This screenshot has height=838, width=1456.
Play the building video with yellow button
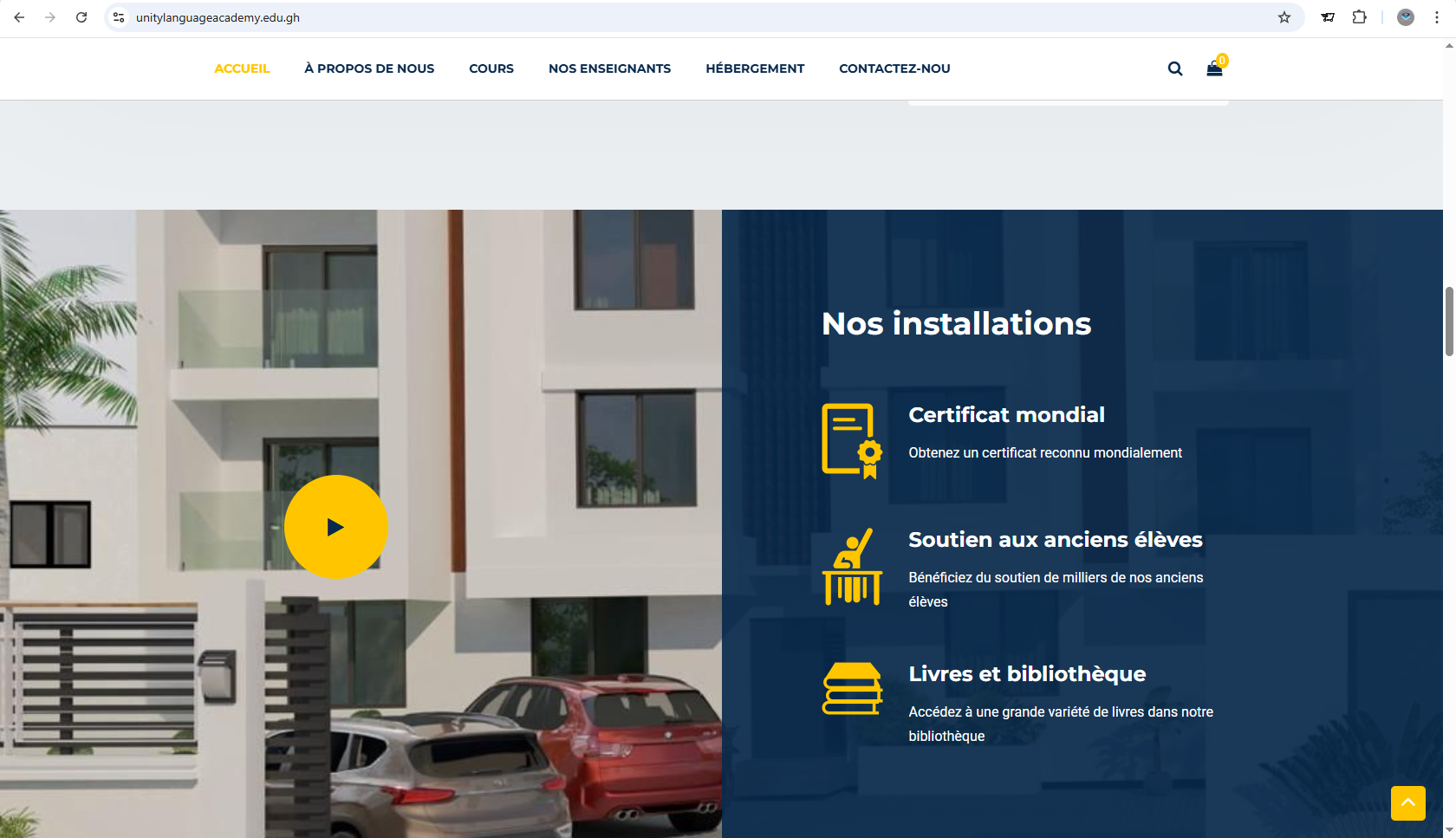[x=335, y=527]
